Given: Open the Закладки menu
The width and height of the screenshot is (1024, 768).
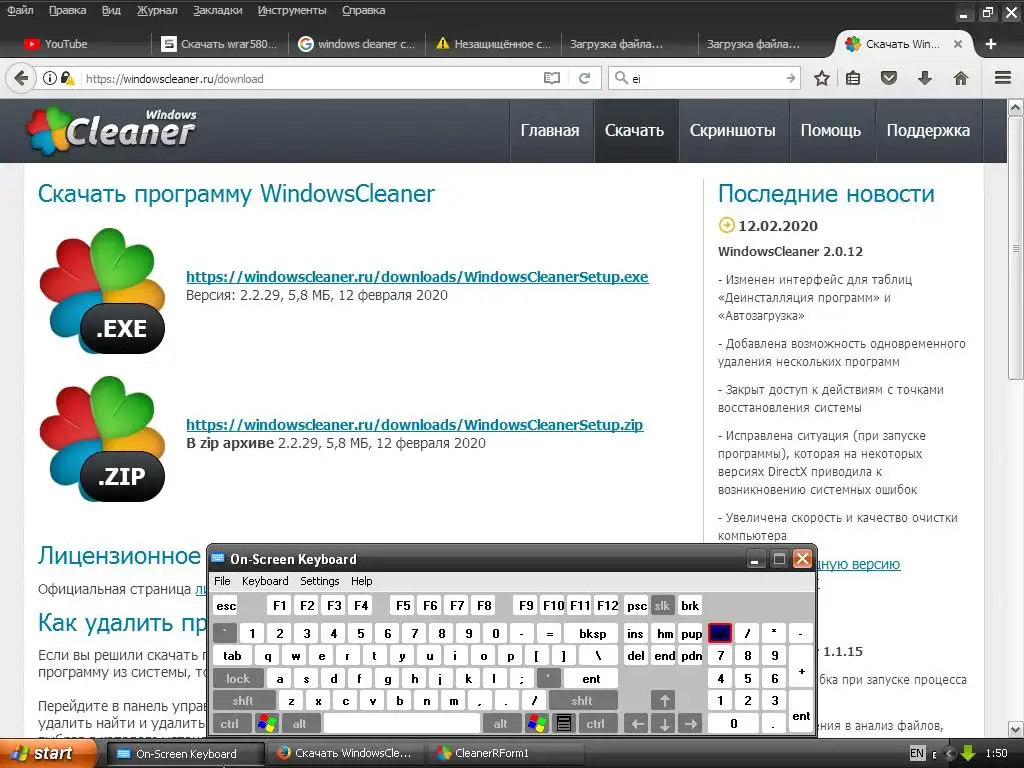Looking at the screenshot, I should [217, 10].
